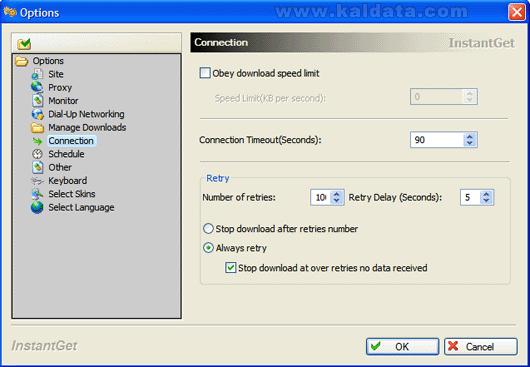Image resolution: width=530 pixels, height=367 pixels.
Task: Dismiss dialog with the Cancel button
Action: (481, 347)
